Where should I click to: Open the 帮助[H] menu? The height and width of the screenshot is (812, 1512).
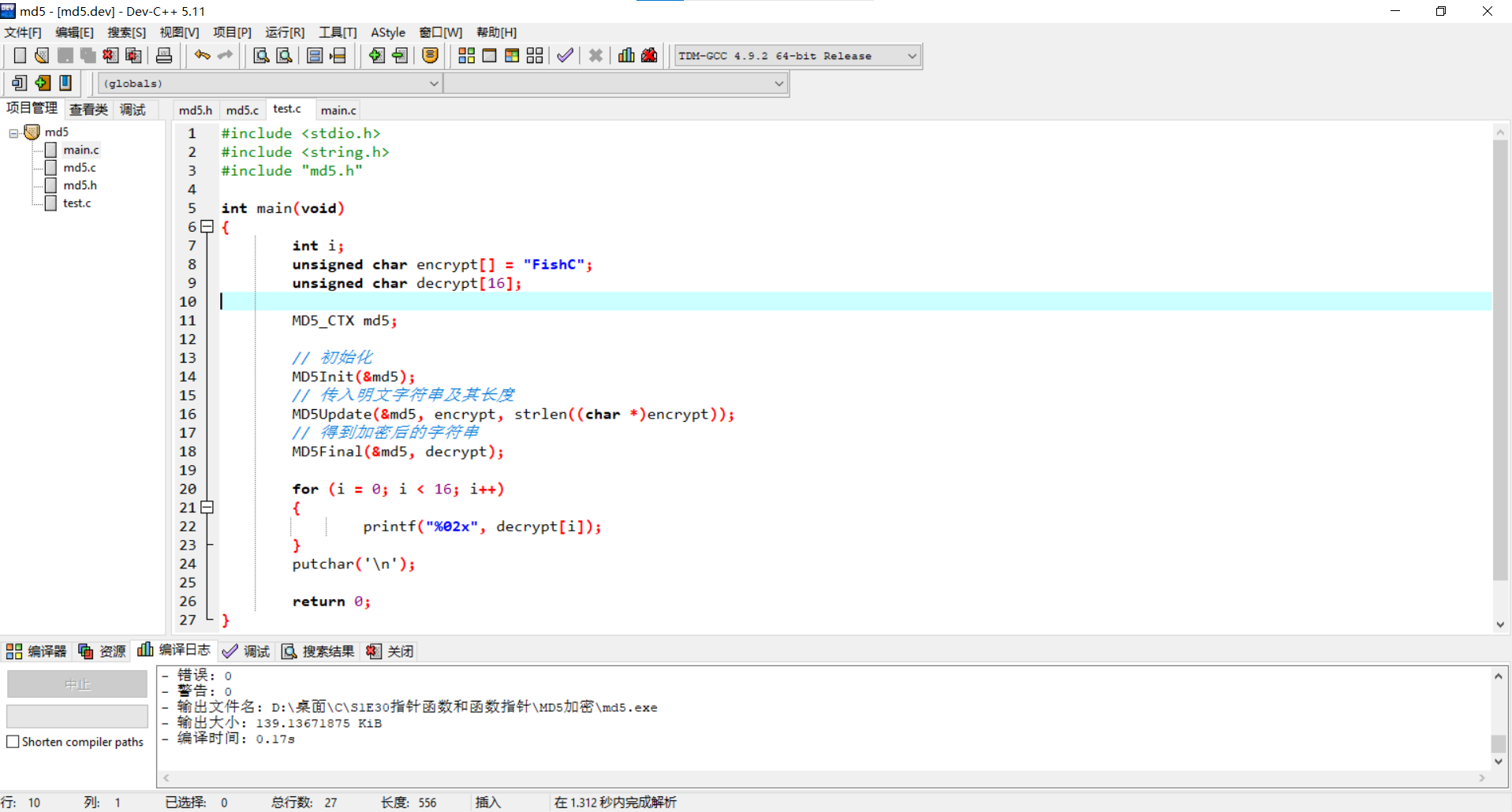click(x=497, y=32)
